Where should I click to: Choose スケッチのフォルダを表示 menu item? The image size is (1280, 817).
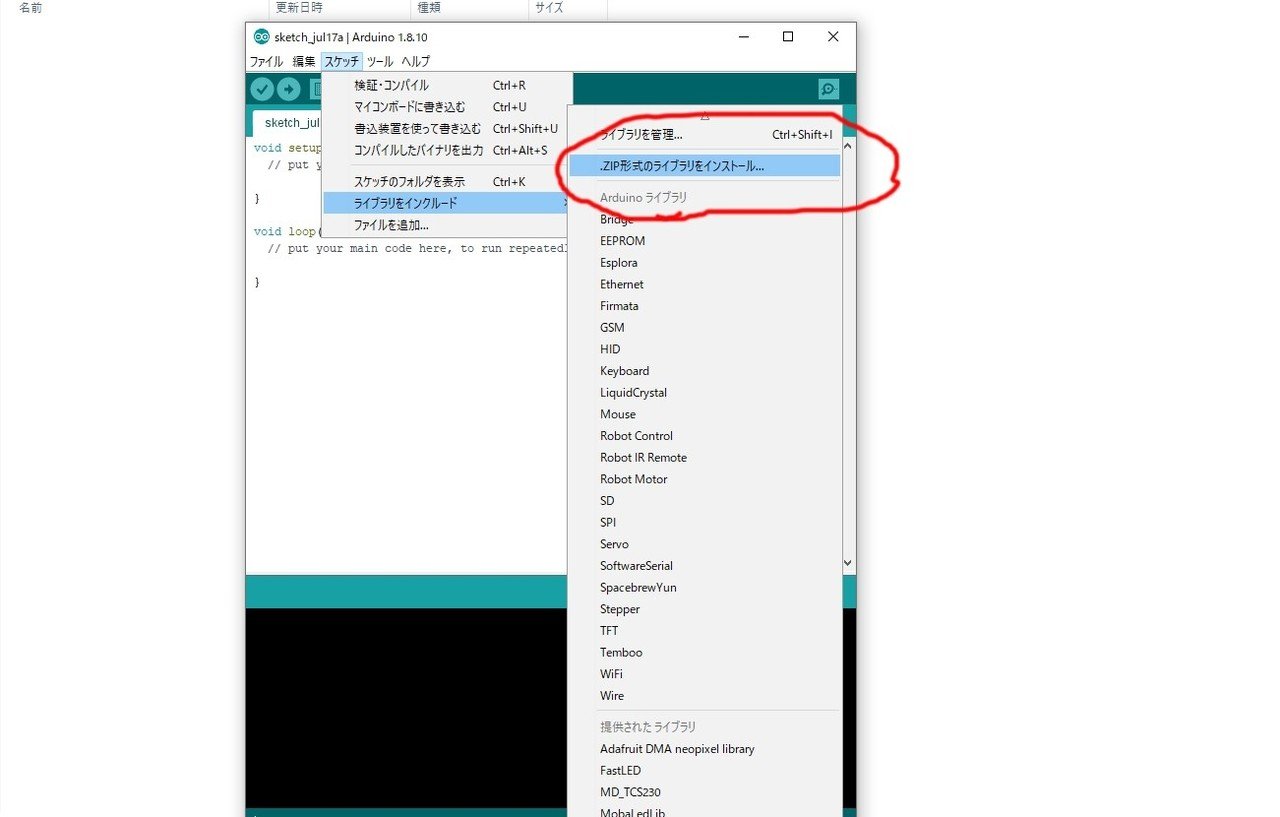(447, 182)
